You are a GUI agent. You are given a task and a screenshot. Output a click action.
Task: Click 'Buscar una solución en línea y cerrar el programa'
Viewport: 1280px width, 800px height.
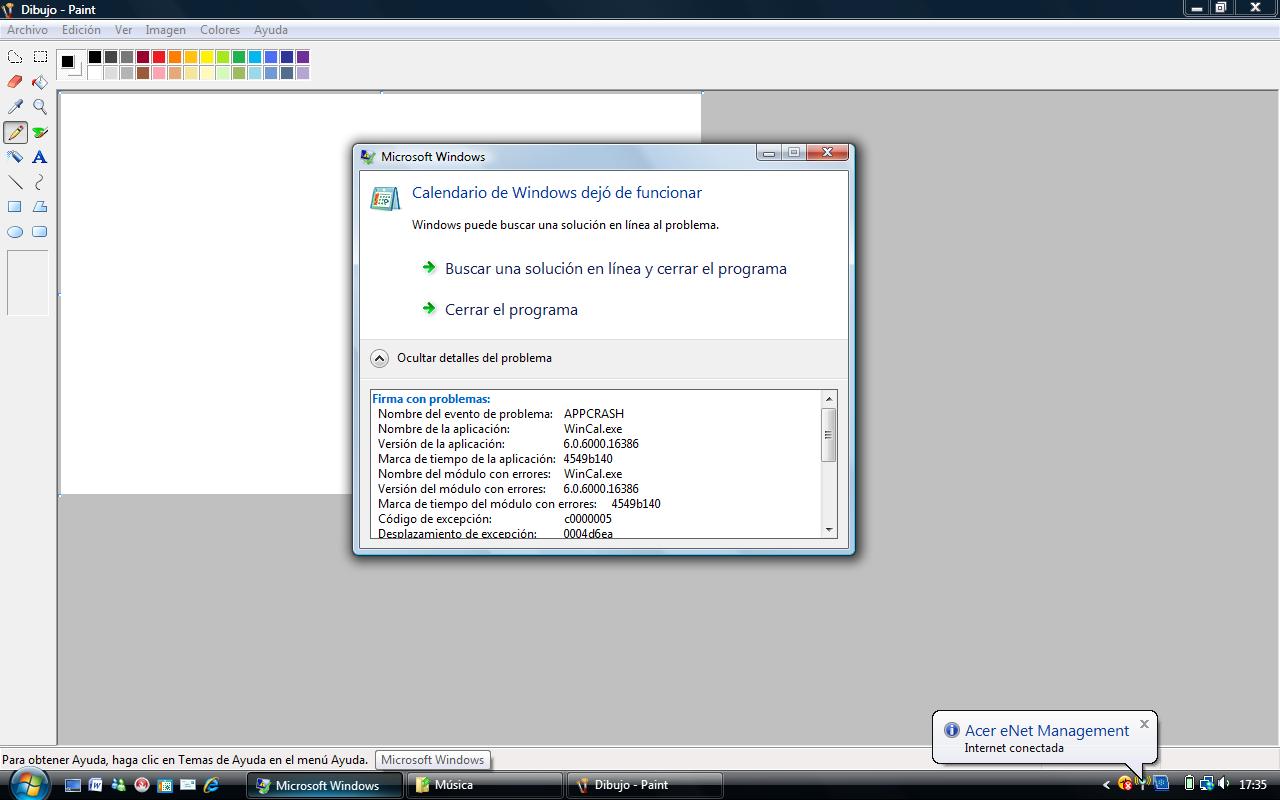pyautogui.click(x=615, y=269)
